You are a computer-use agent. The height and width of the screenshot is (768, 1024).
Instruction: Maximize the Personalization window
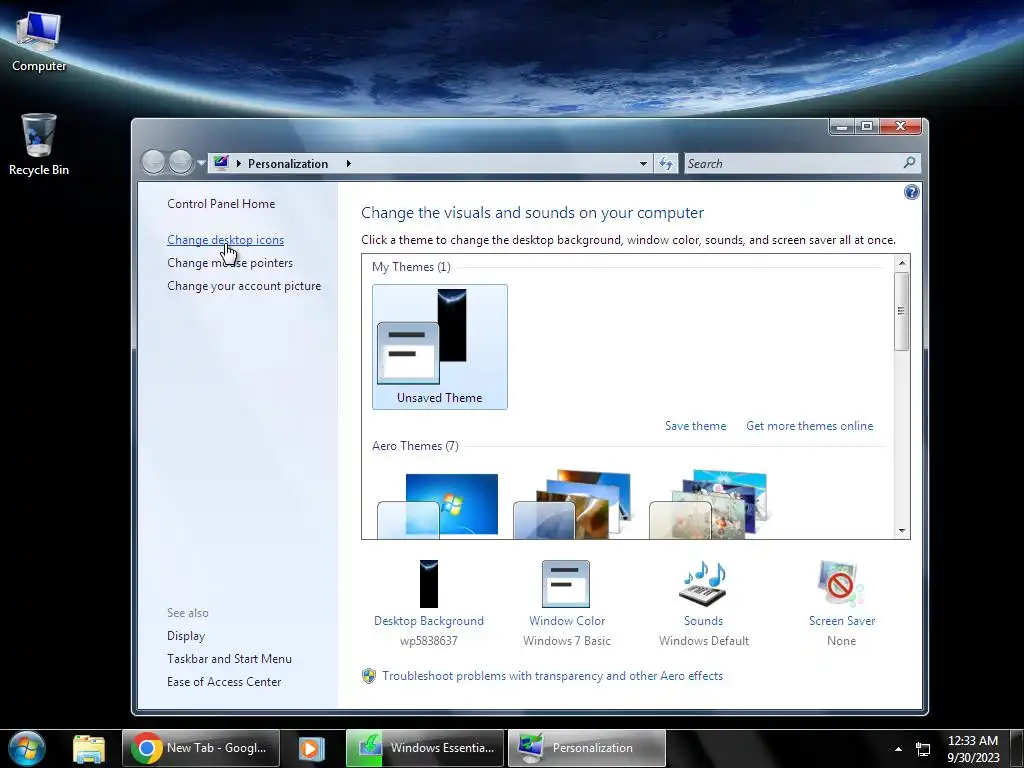pos(867,127)
